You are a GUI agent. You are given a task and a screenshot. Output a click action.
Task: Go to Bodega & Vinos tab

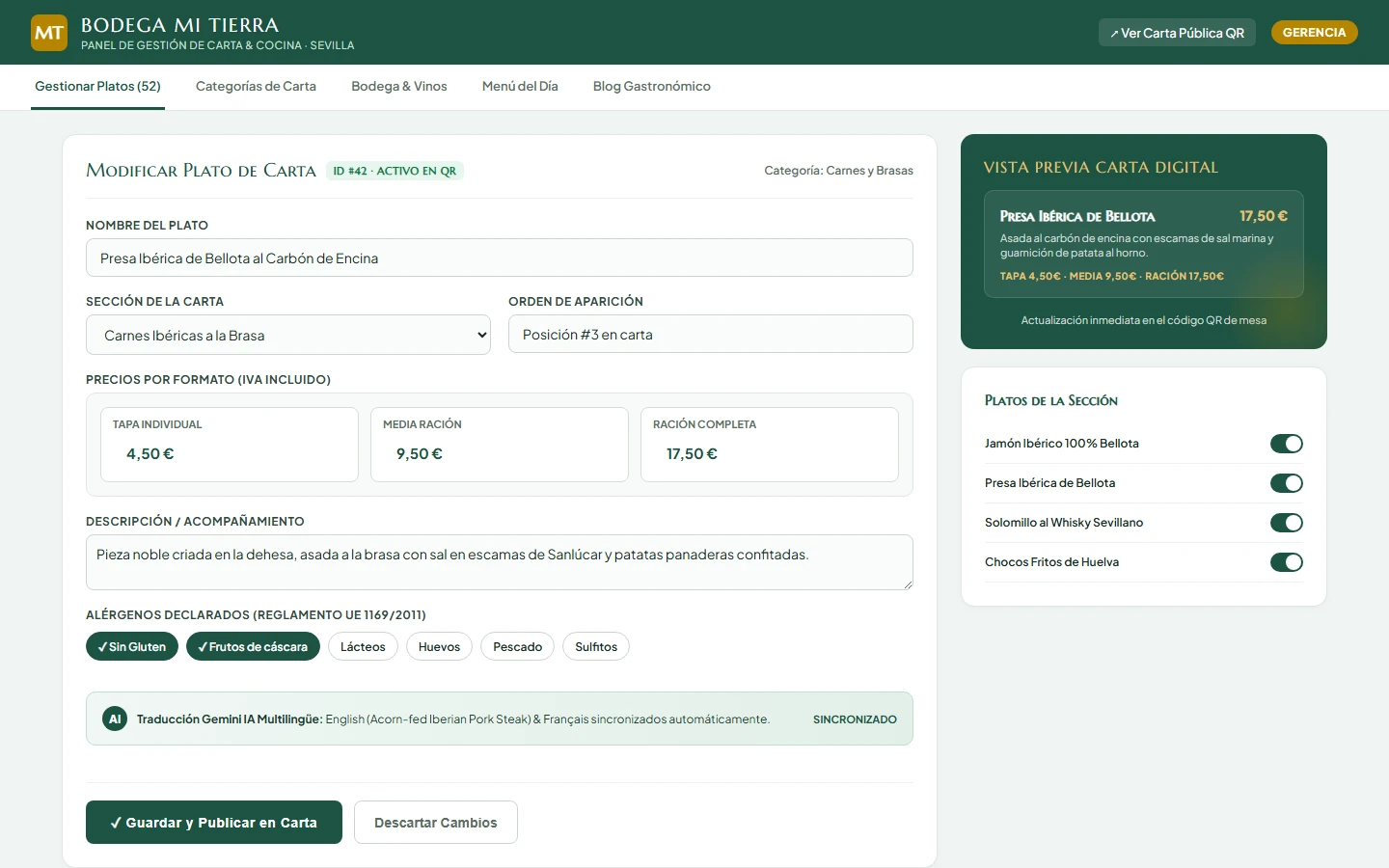pyautogui.click(x=399, y=87)
